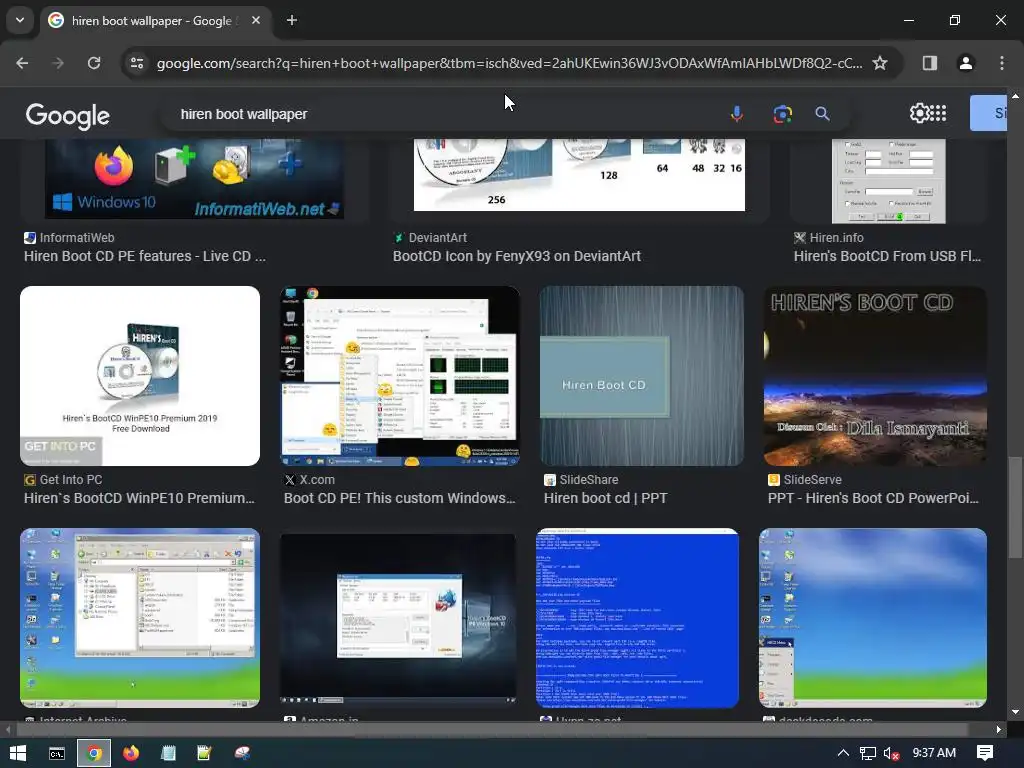This screenshot has height=768, width=1024.
Task: Open the 9:37 AM clock
Action: tap(934, 753)
